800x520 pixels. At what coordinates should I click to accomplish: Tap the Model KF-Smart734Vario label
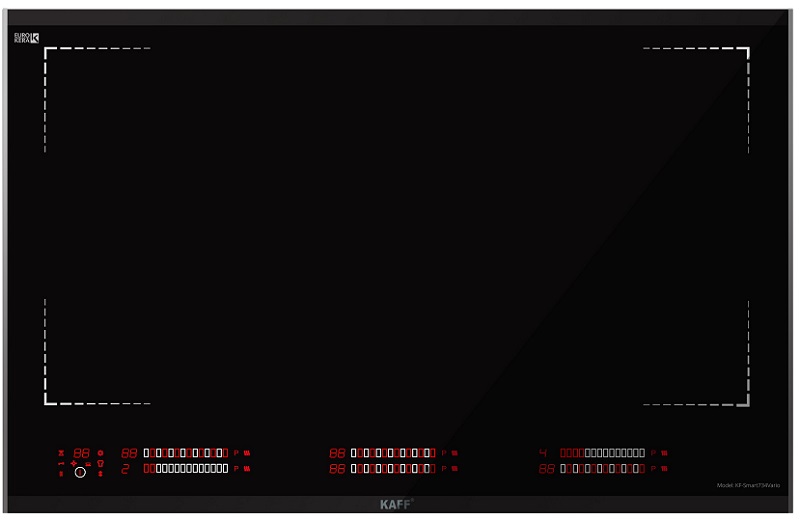point(750,485)
